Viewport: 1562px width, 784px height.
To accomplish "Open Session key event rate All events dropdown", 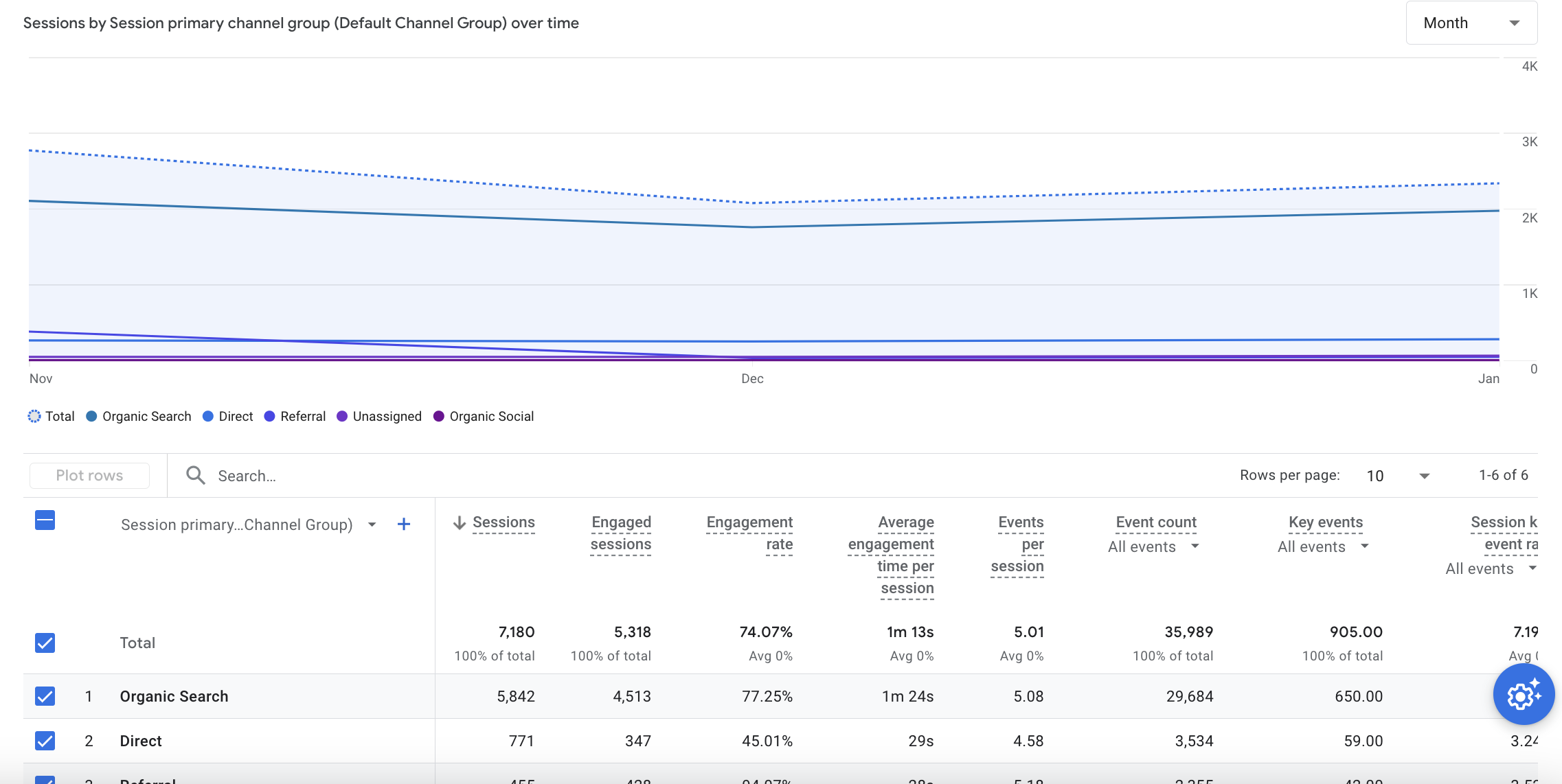I will pos(1491,569).
